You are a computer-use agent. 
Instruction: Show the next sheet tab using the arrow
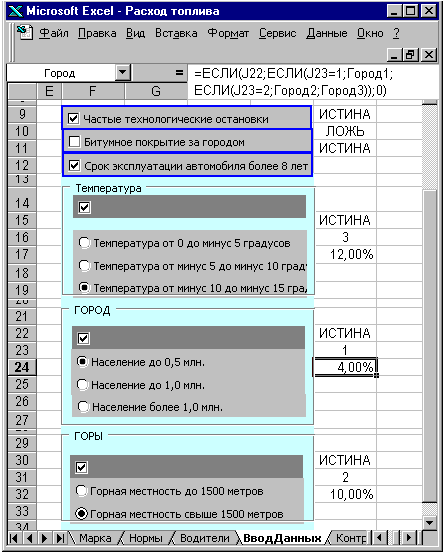(45, 538)
